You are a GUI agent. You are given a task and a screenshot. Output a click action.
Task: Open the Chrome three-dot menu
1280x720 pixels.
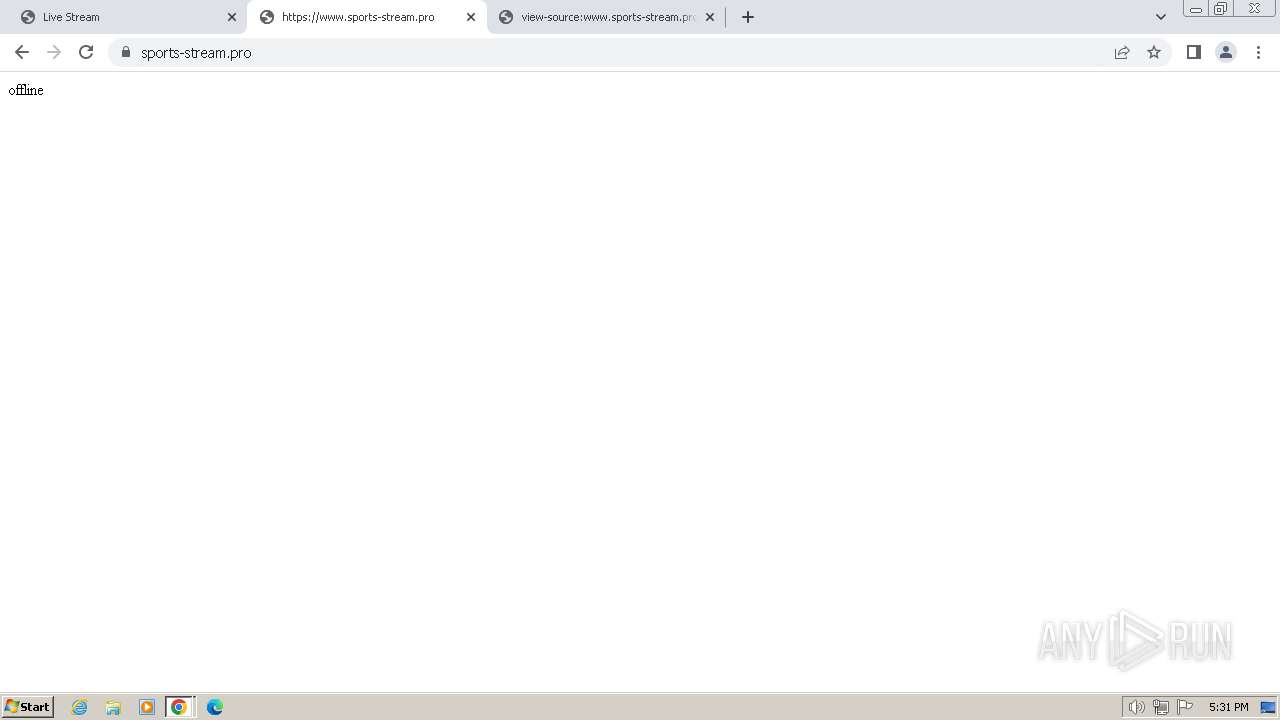pyautogui.click(x=1258, y=52)
